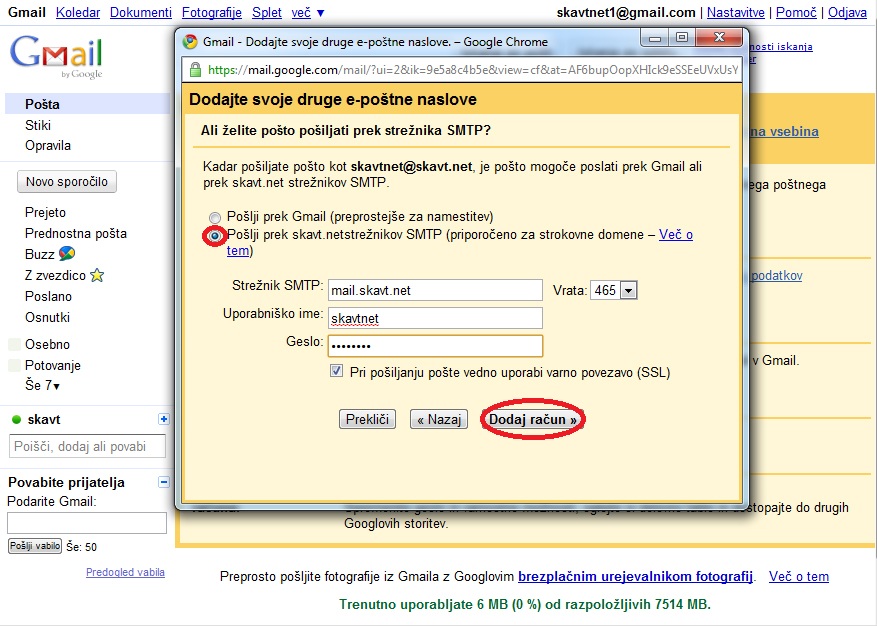Click the Gmail logo
Viewport: 877px width, 626px height.
(x=56, y=57)
